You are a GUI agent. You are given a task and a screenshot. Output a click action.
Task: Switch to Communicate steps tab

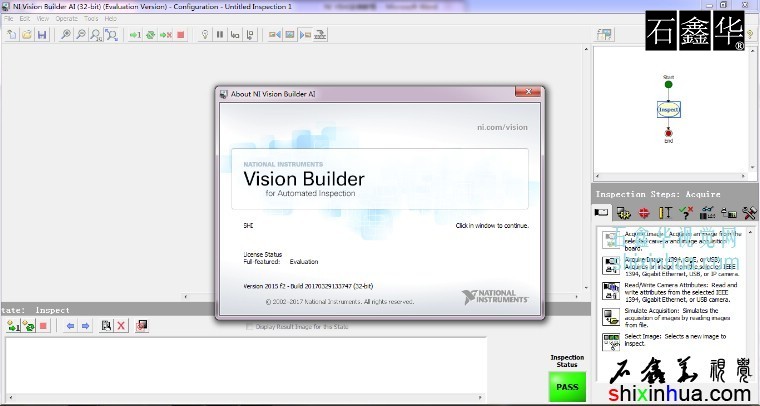(x=728, y=212)
